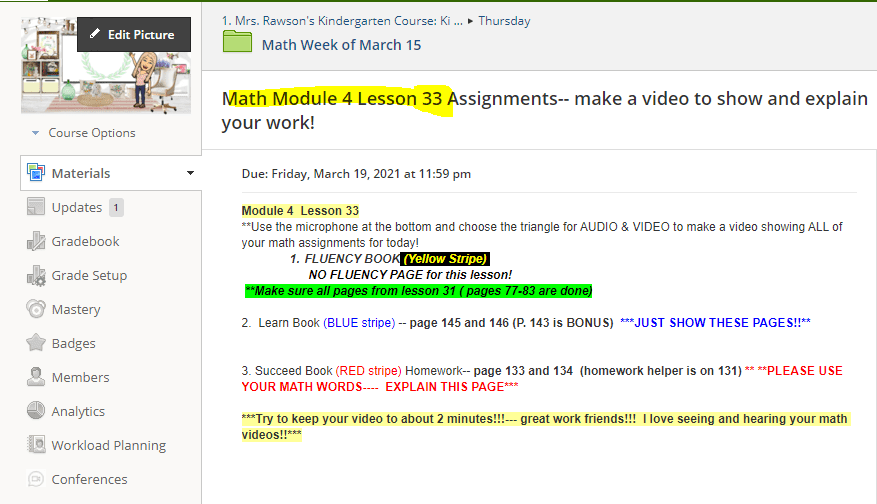Viewport: 877px width, 504px height.
Task: Click the '(Yellow Stripe)' label
Action: coord(445,259)
